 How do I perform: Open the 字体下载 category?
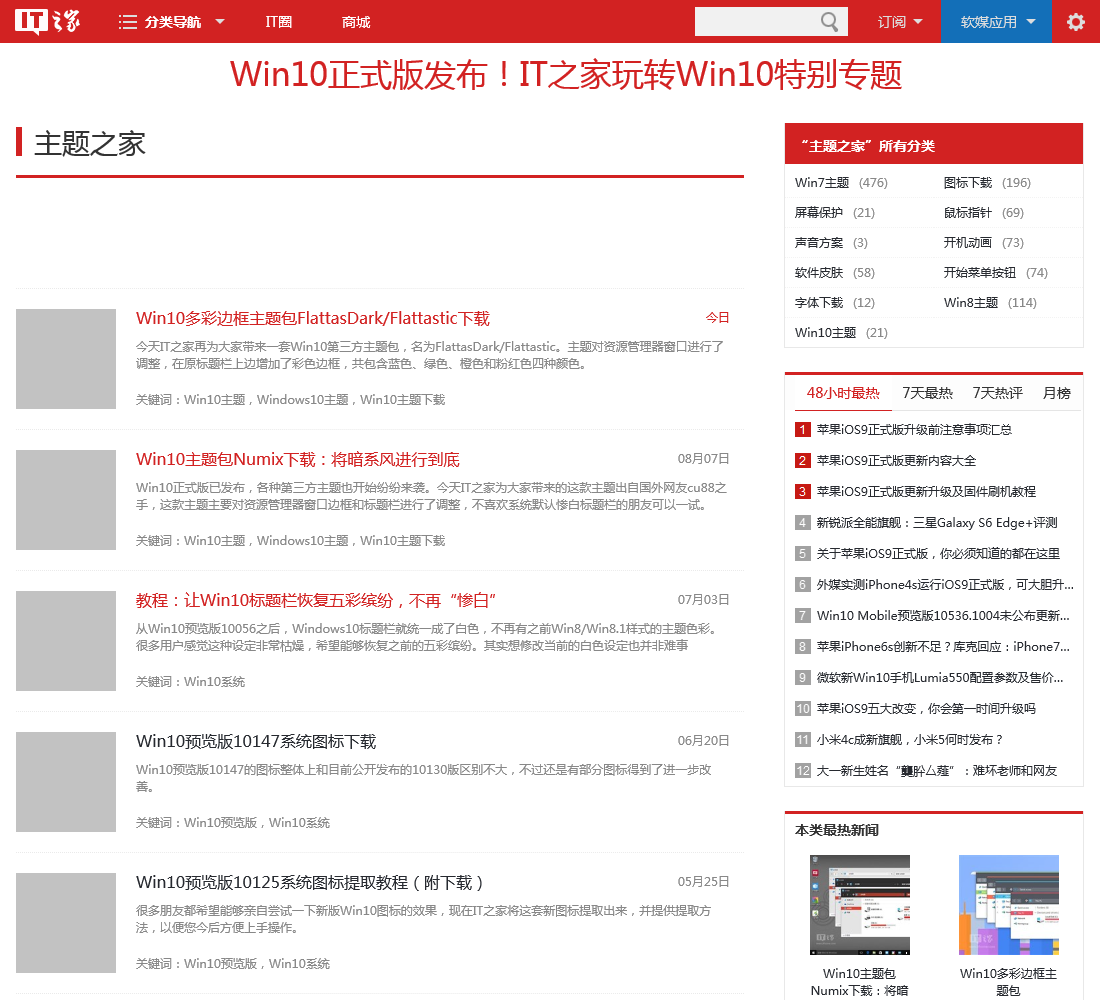[819, 303]
